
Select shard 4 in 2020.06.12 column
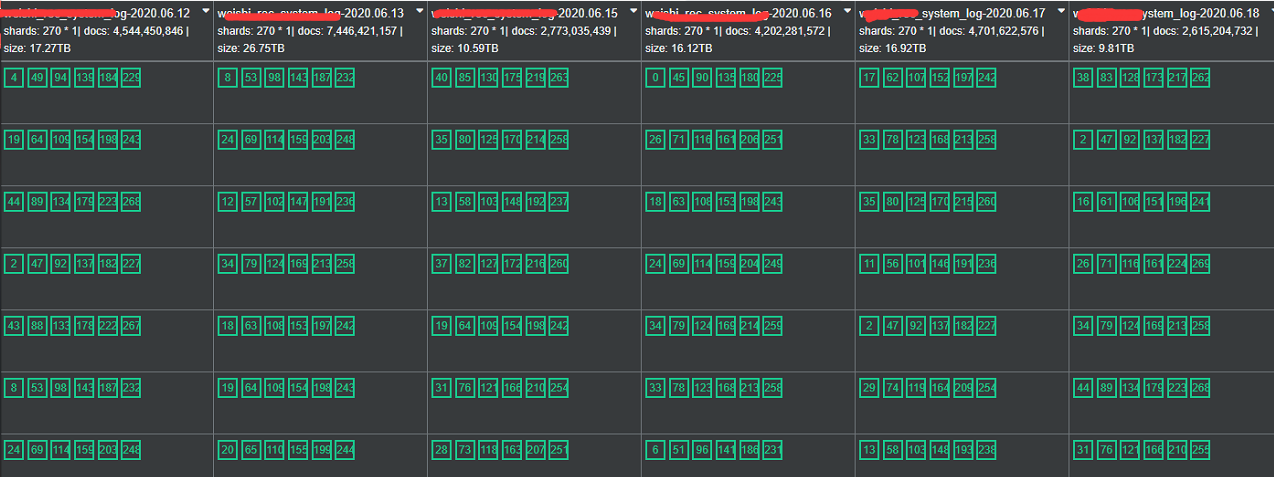(14, 78)
